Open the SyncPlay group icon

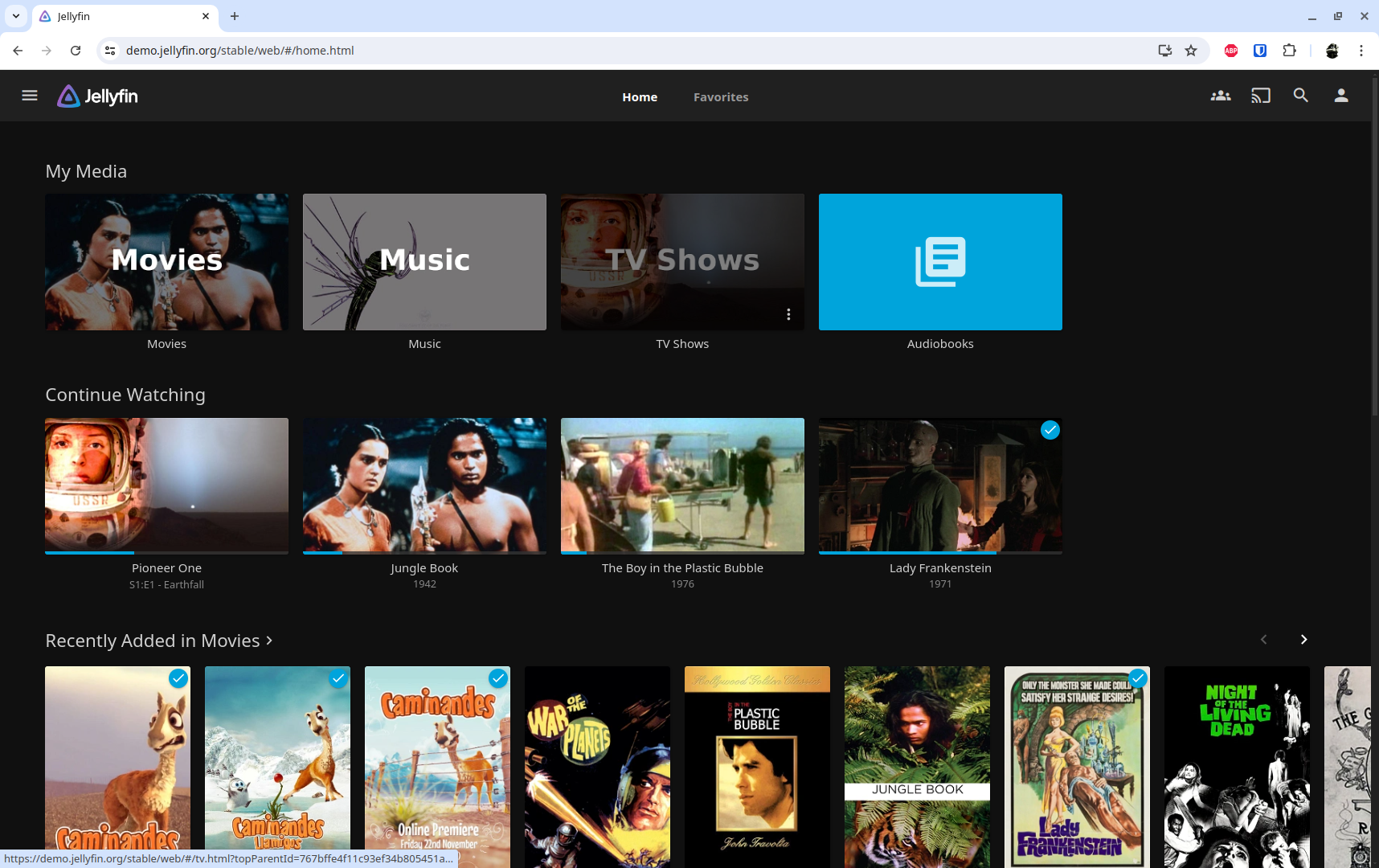click(1221, 96)
